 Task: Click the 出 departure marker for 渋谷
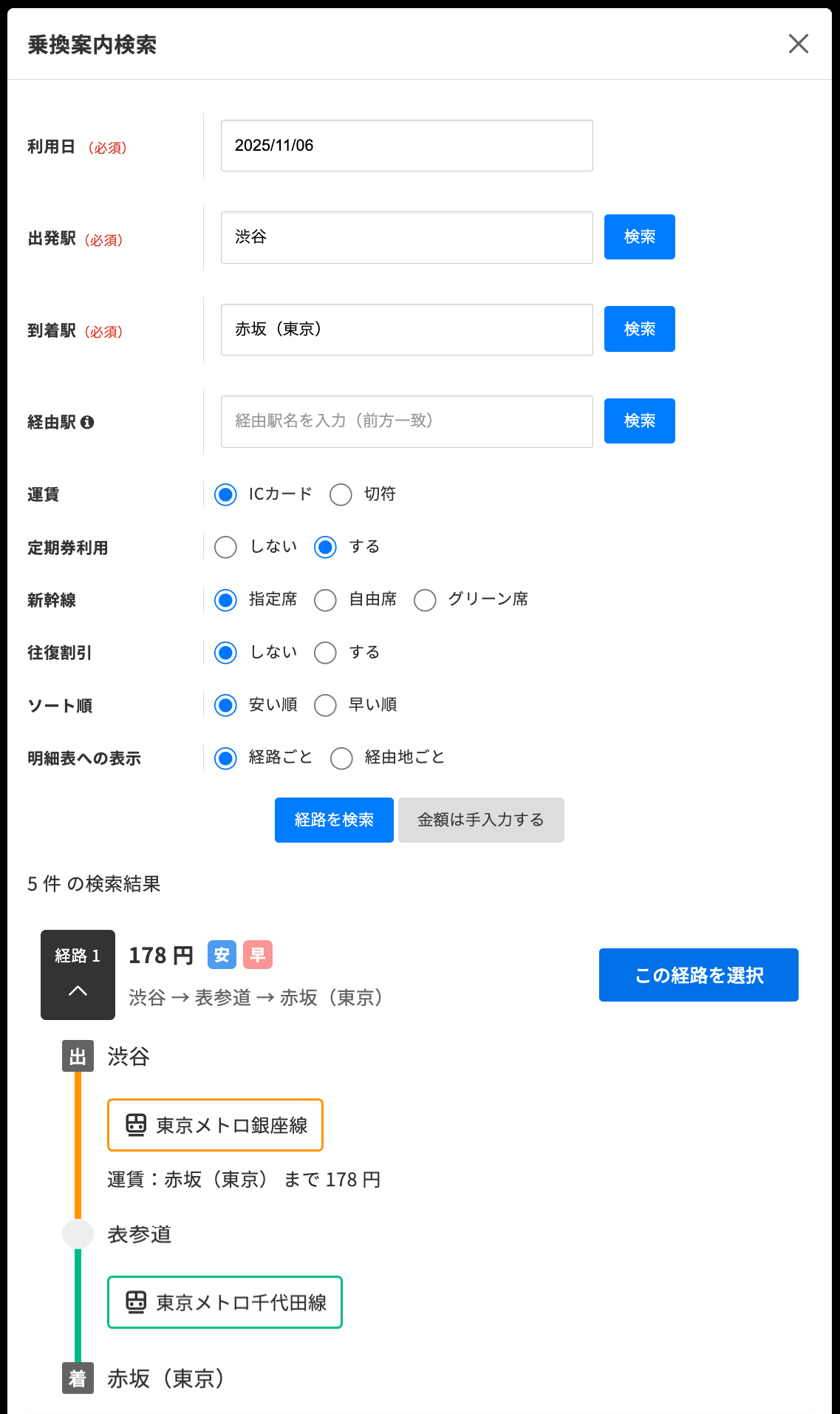(78, 1056)
